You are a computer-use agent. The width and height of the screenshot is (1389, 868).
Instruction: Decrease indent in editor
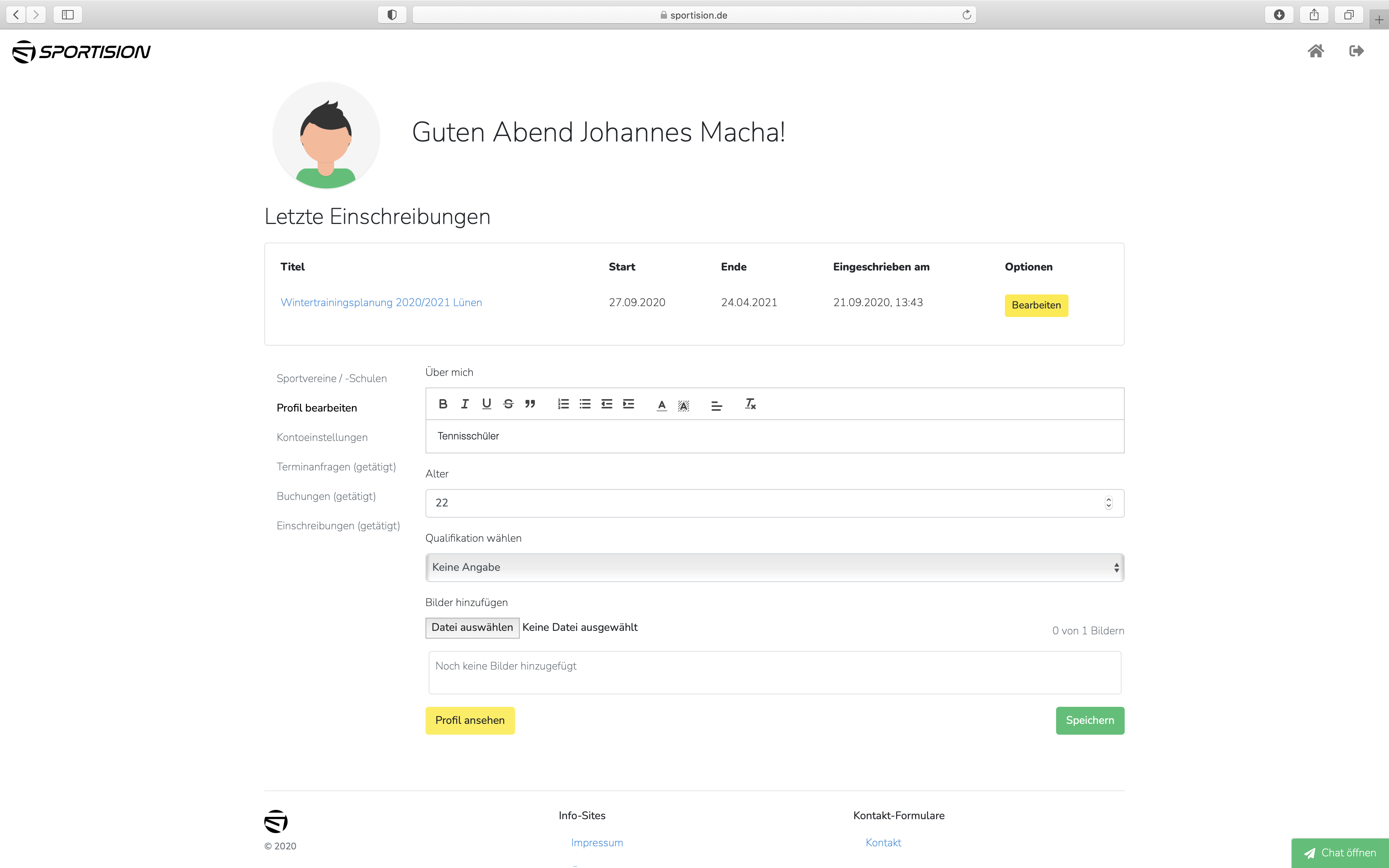[607, 404]
